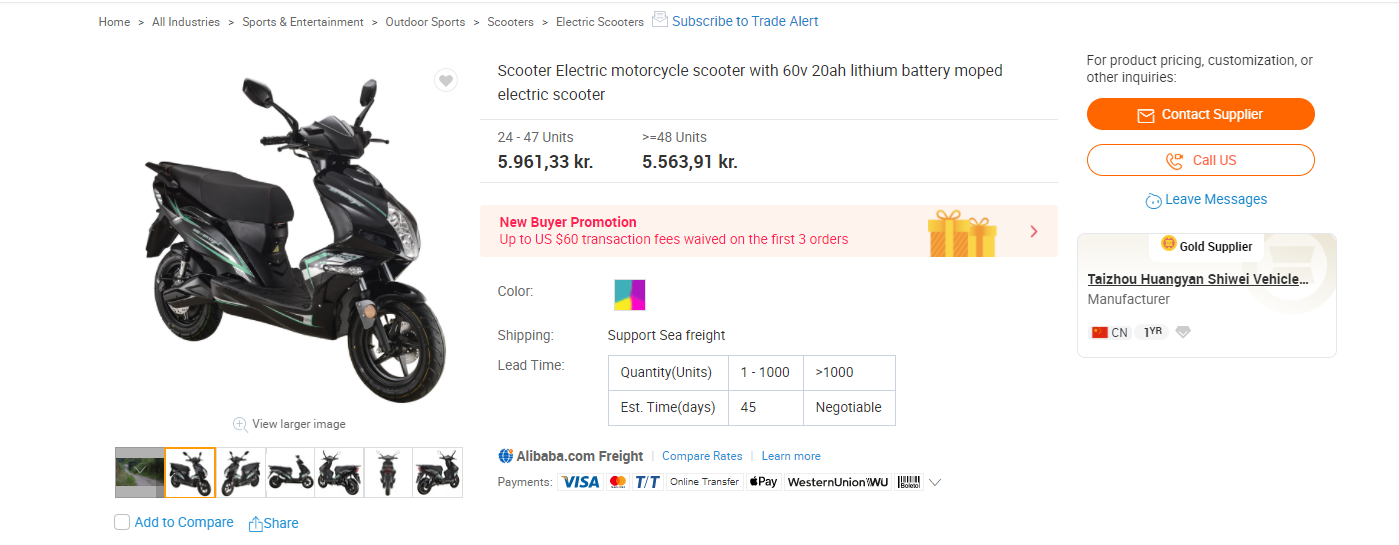Tick the Add to Compare checkbox

pyautogui.click(x=122, y=522)
